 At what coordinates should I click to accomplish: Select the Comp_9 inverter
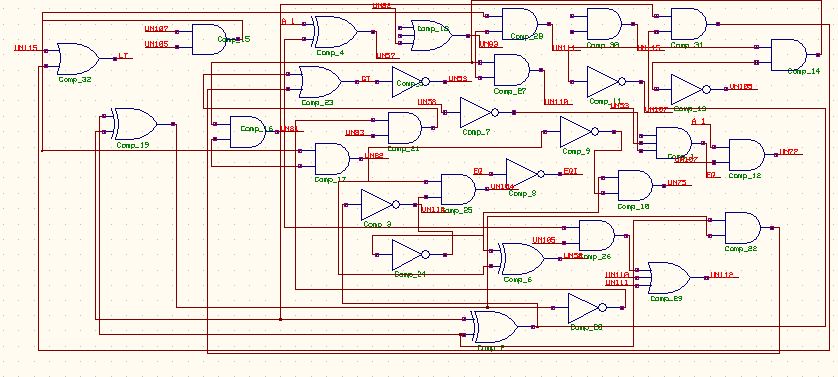tap(579, 132)
